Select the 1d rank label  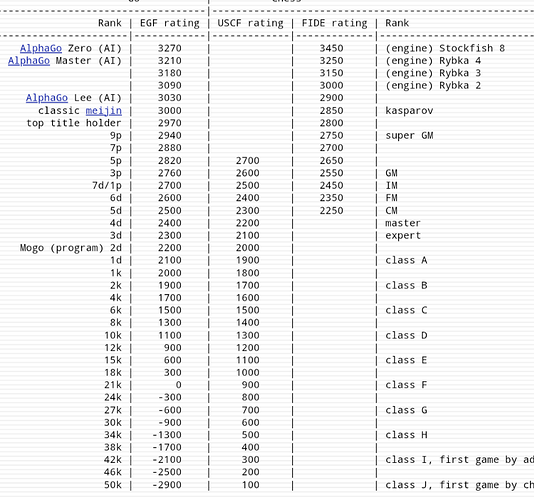(x=116, y=260)
